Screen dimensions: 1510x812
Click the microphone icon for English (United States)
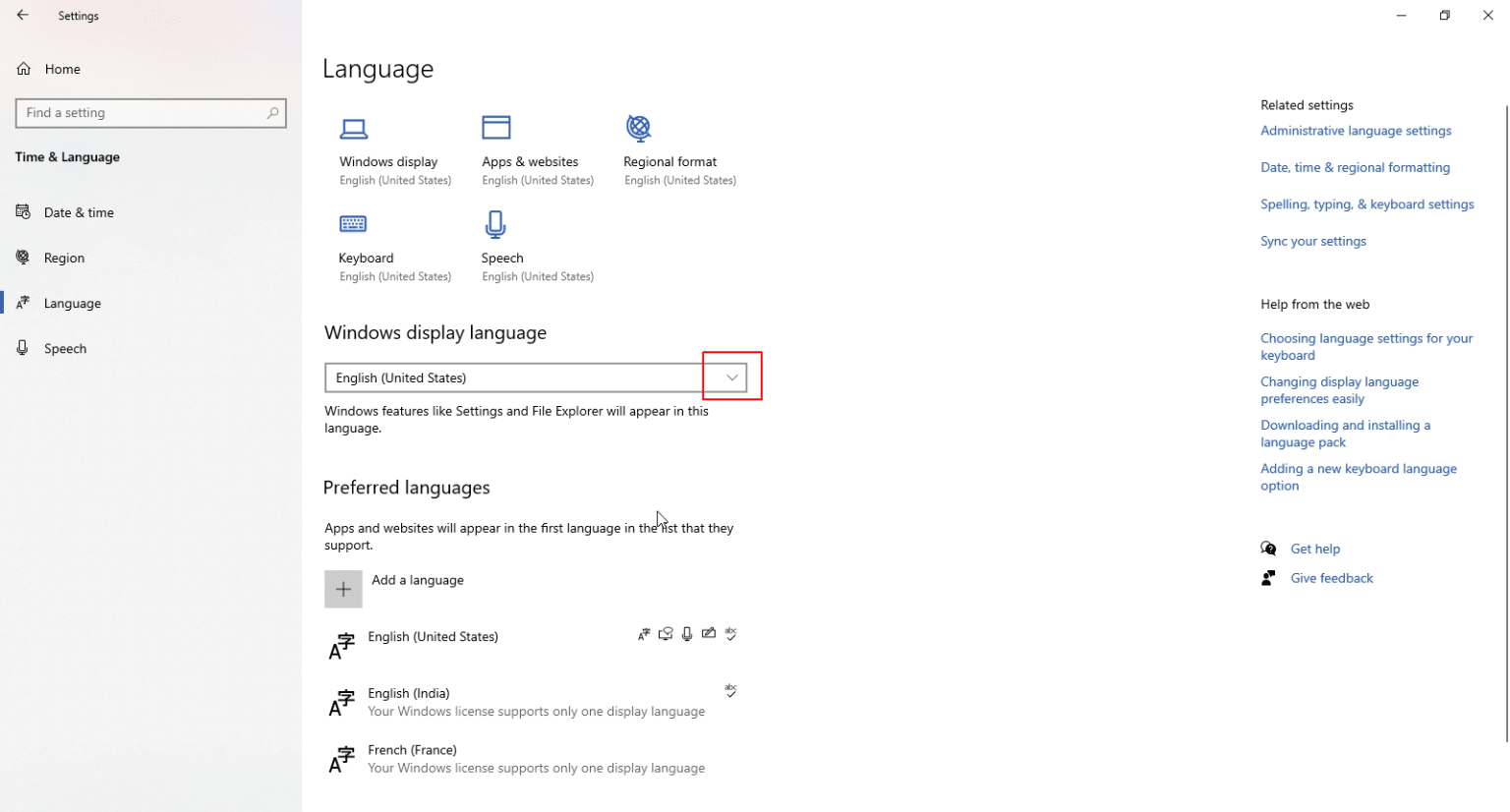[687, 634]
